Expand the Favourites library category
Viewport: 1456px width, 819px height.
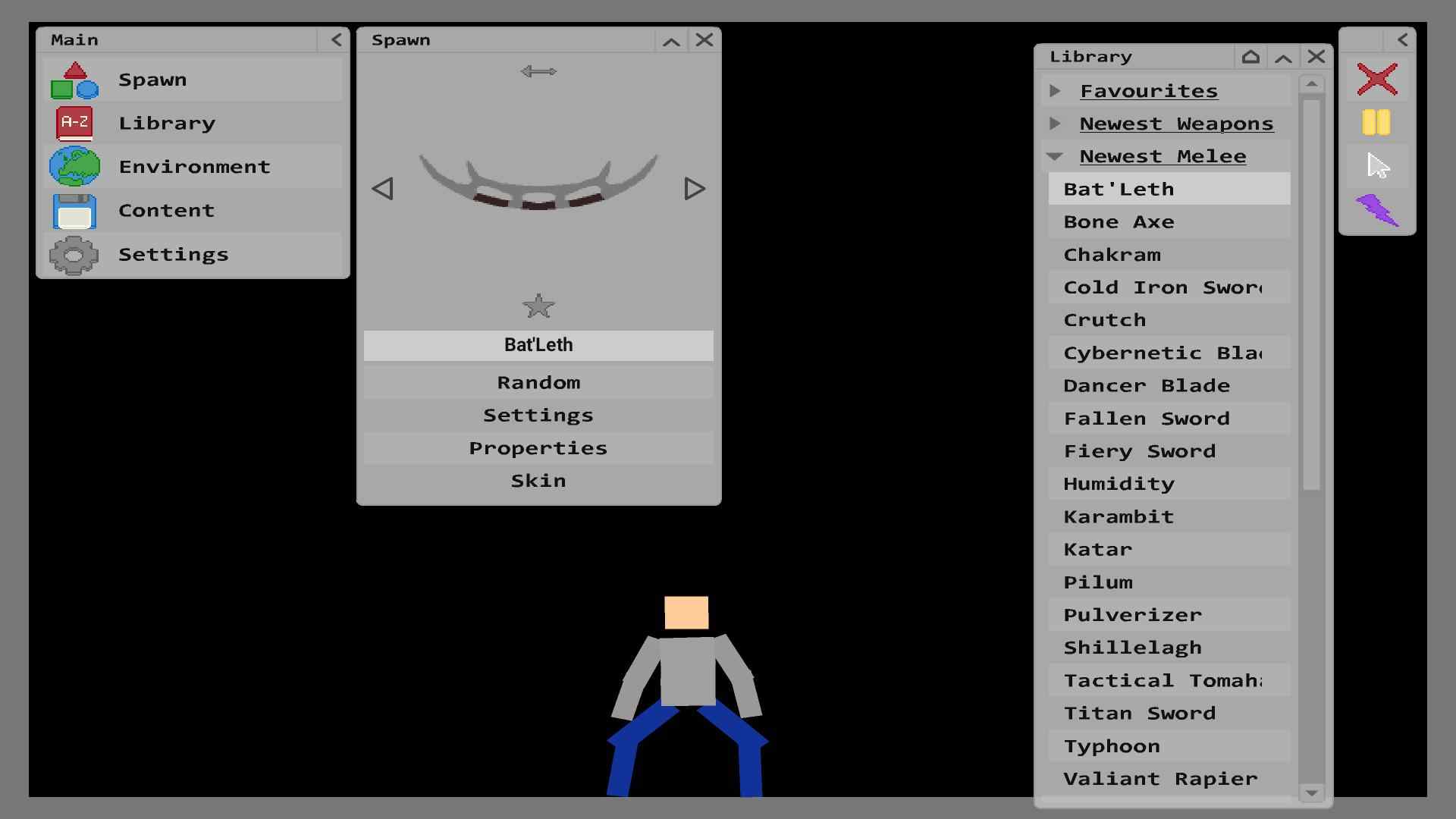tap(1056, 90)
